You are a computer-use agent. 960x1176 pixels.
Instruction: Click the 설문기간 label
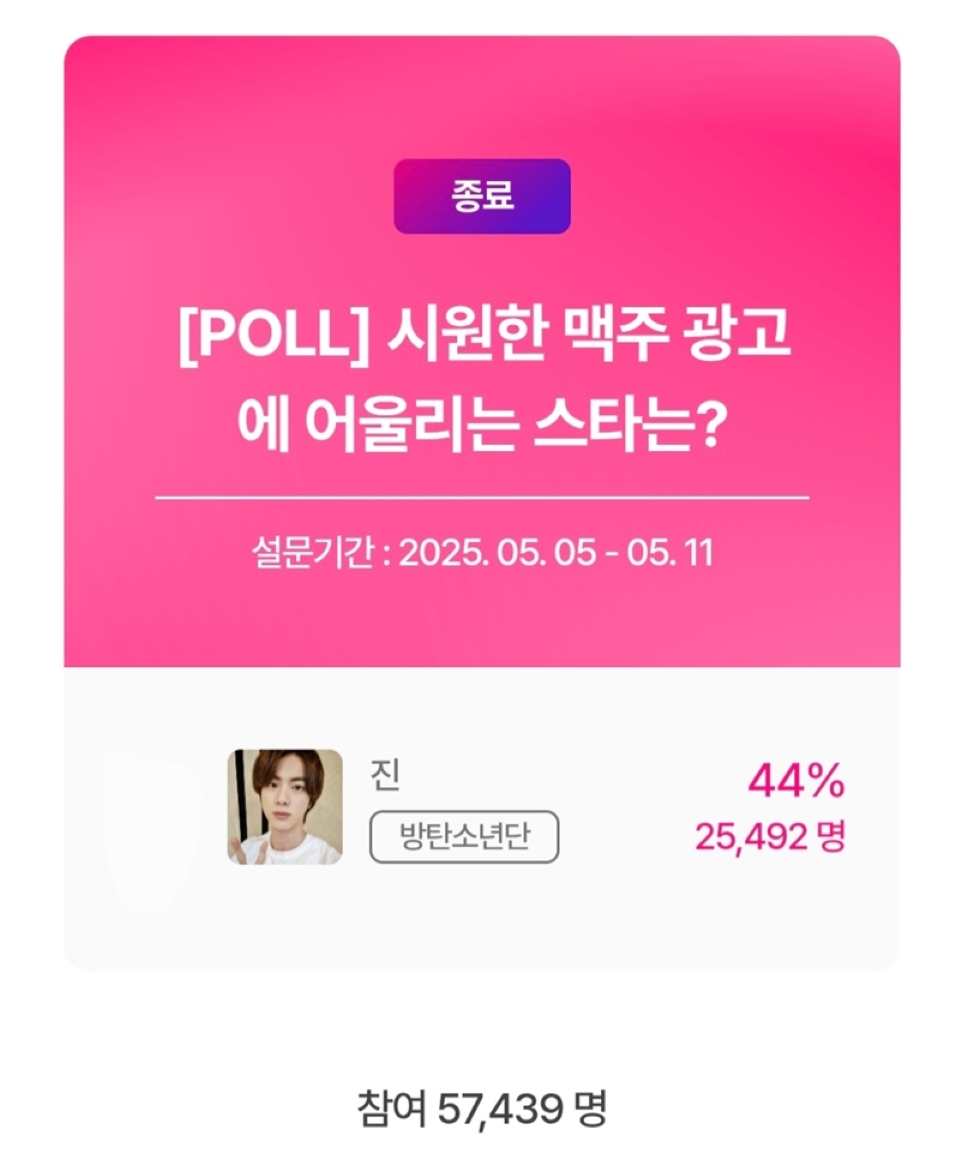(311, 554)
